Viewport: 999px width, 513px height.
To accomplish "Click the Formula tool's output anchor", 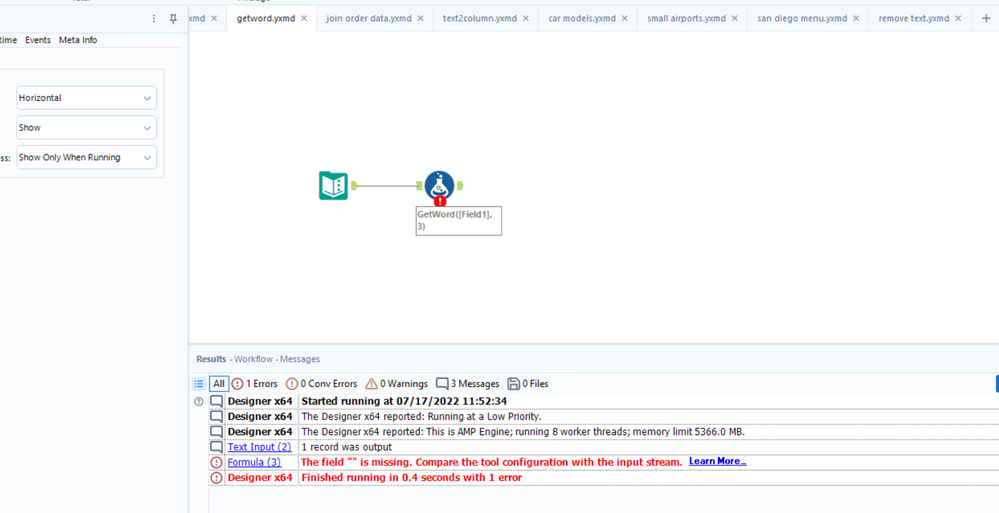I will point(460,185).
